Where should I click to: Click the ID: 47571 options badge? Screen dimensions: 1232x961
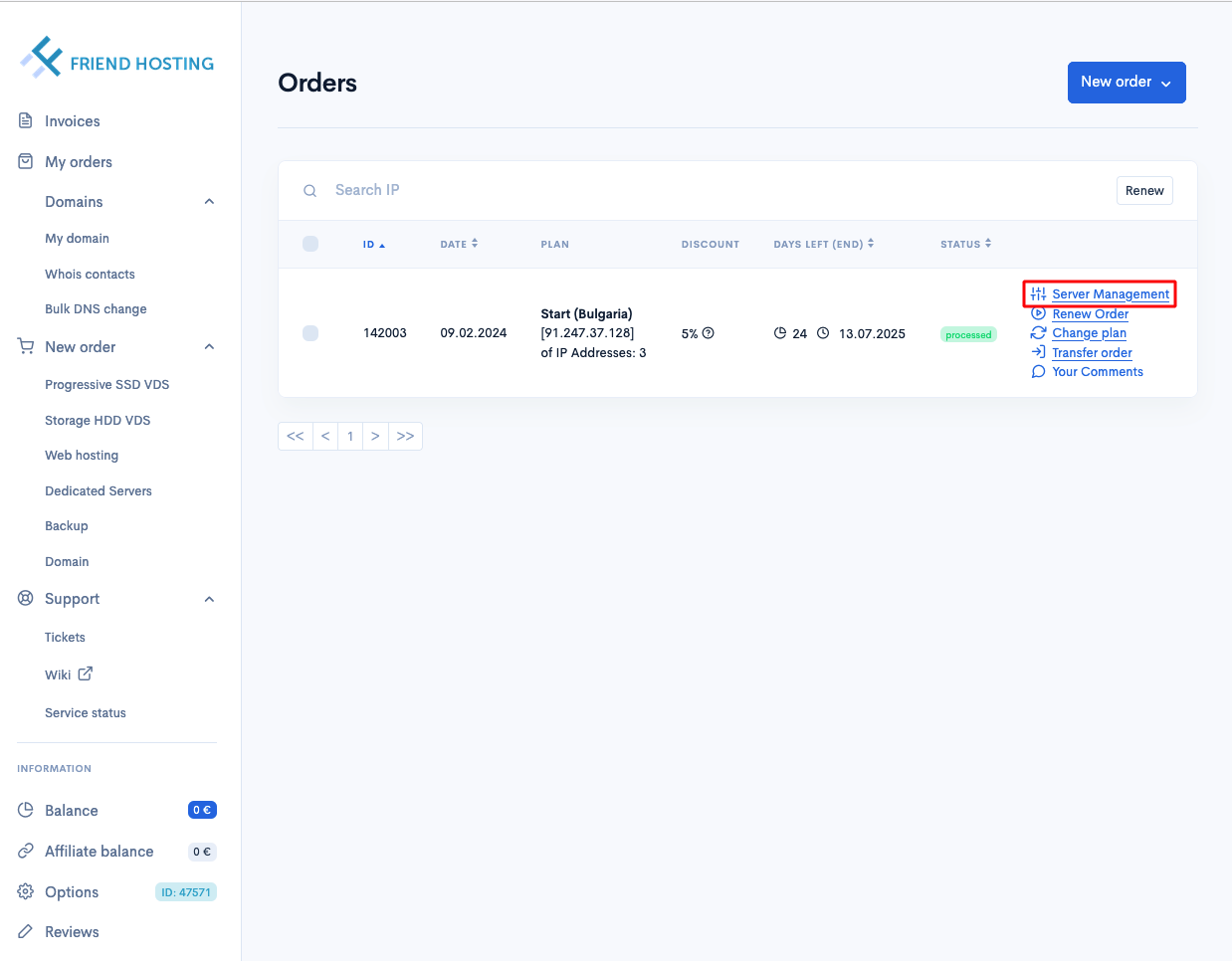pos(186,892)
